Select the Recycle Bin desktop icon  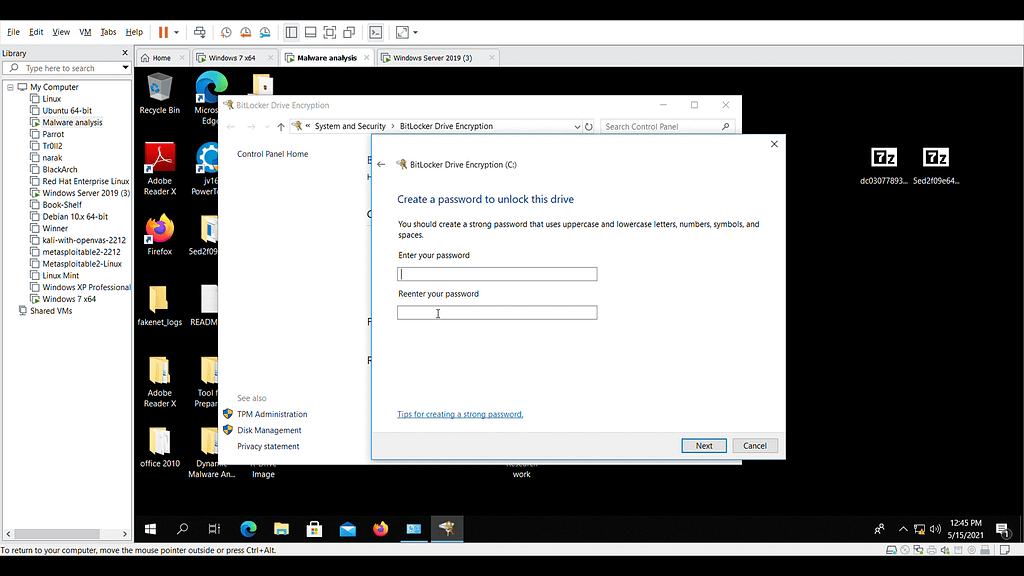pyautogui.click(x=159, y=94)
